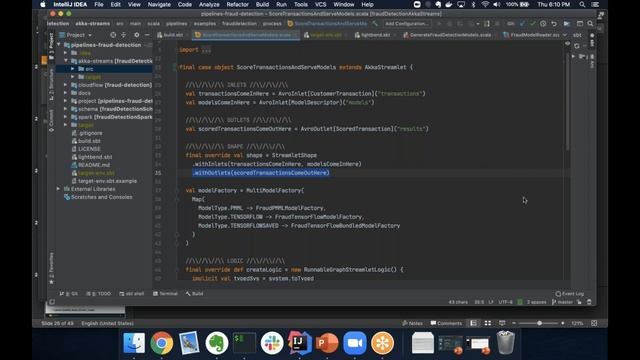The image size is (640, 360).
Task: Click the Collapse All icon in Project panel
Action: click(x=124, y=35)
